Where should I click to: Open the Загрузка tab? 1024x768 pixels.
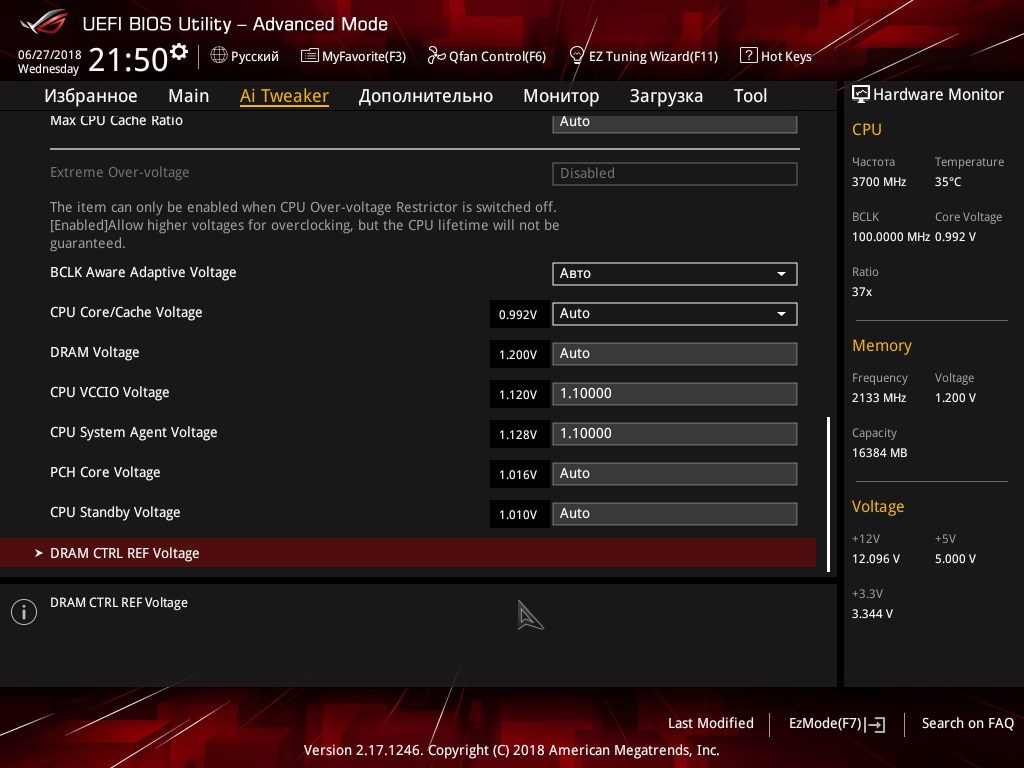[666, 96]
